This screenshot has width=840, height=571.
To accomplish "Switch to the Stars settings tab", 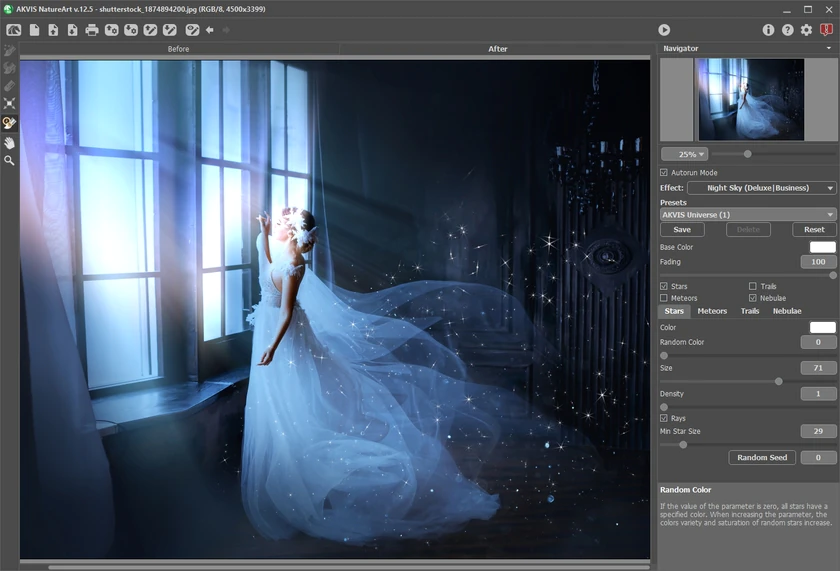I will pos(674,311).
